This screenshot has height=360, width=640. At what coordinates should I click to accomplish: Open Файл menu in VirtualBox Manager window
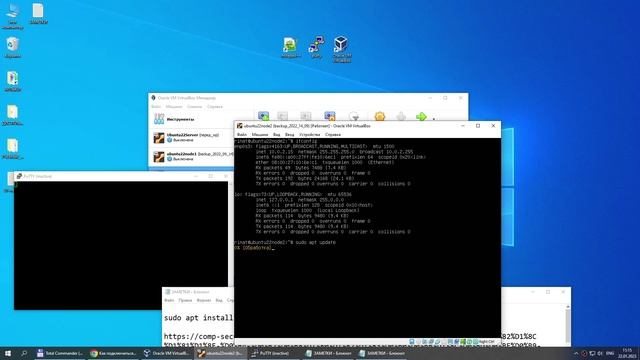tap(156, 107)
